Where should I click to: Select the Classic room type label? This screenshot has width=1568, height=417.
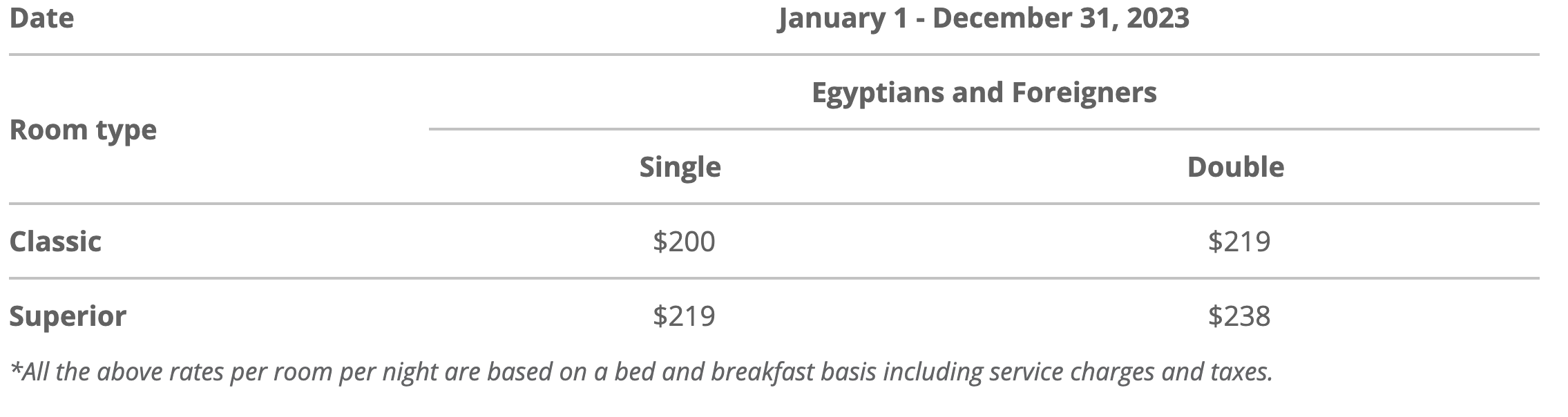point(55,242)
